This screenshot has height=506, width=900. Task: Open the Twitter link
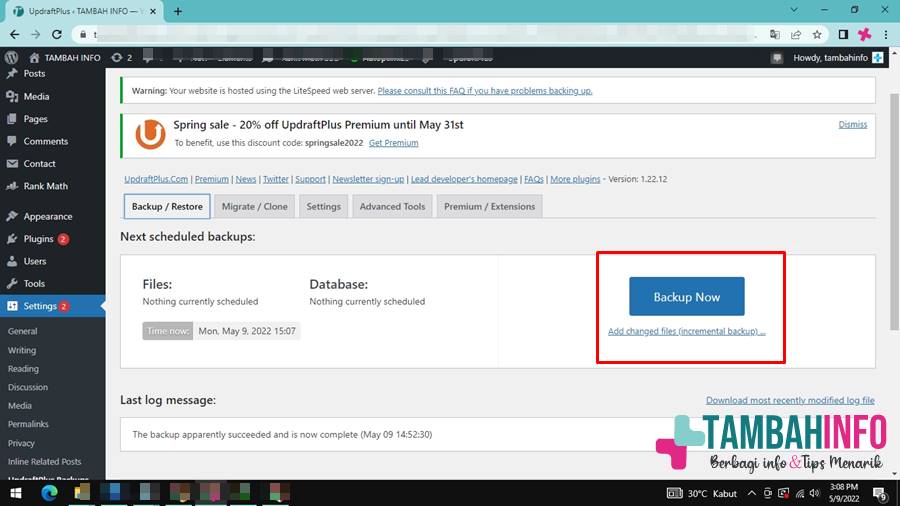pyautogui.click(x=276, y=179)
